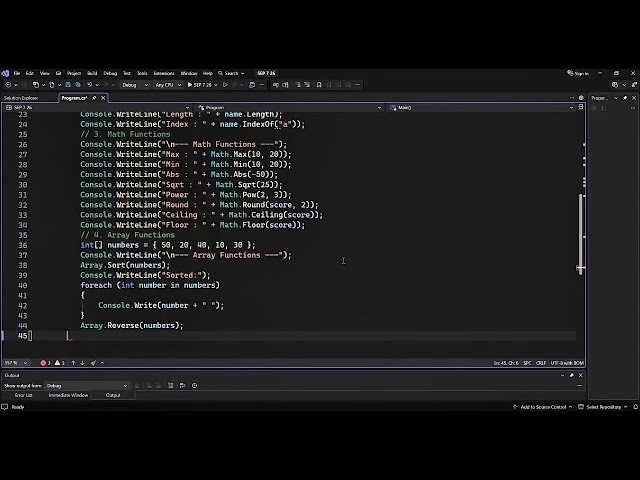Go to previous issue up arrow
640x480 pixels.
click(73, 363)
